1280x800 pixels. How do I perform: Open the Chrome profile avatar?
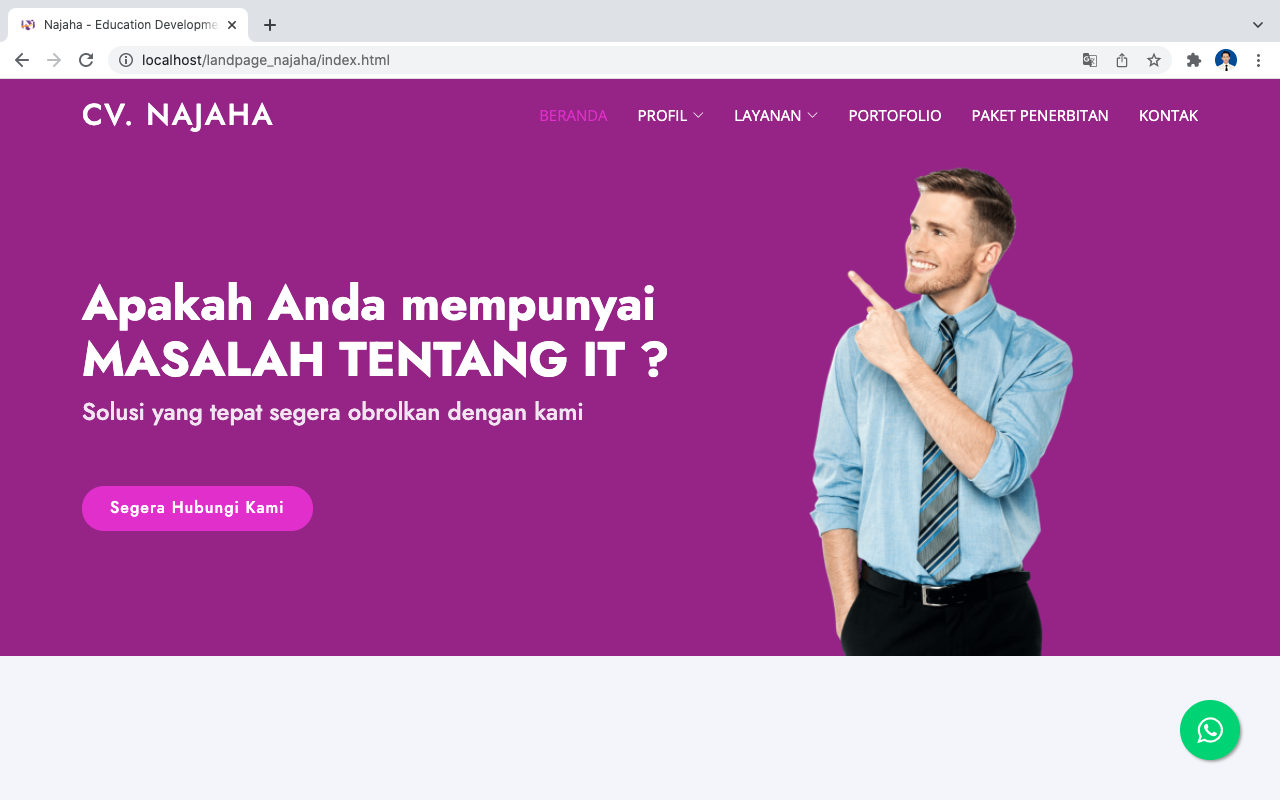(1226, 60)
